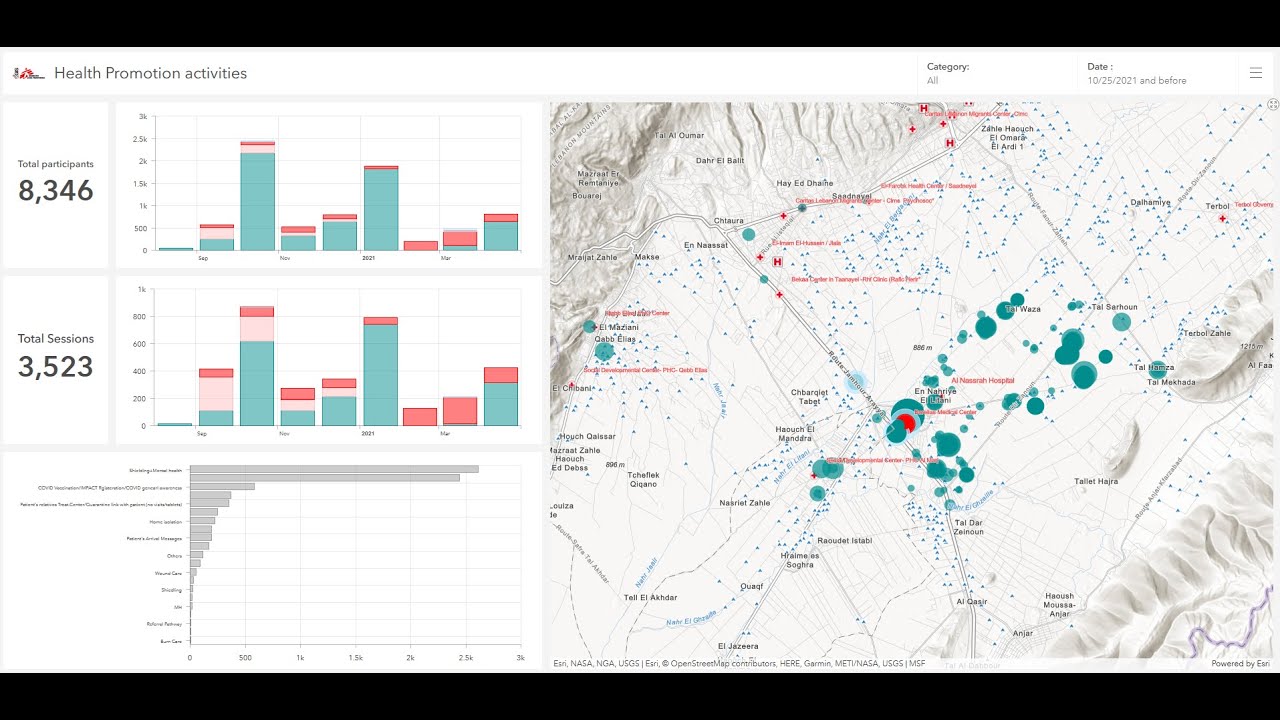Open the Date filter dropdown
Image resolution: width=1280 pixels, height=720 pixels.
[x=1158, y=73]
